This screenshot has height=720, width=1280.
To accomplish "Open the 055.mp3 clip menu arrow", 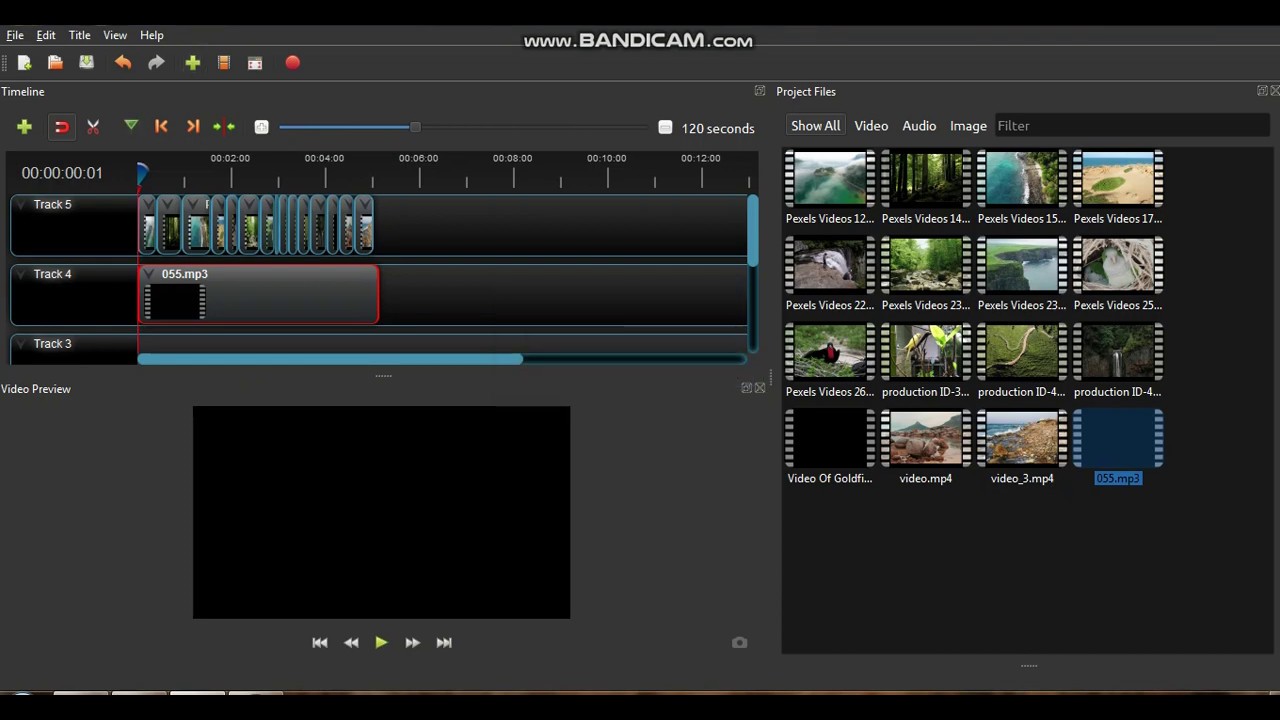I will [x=149, y=274].
